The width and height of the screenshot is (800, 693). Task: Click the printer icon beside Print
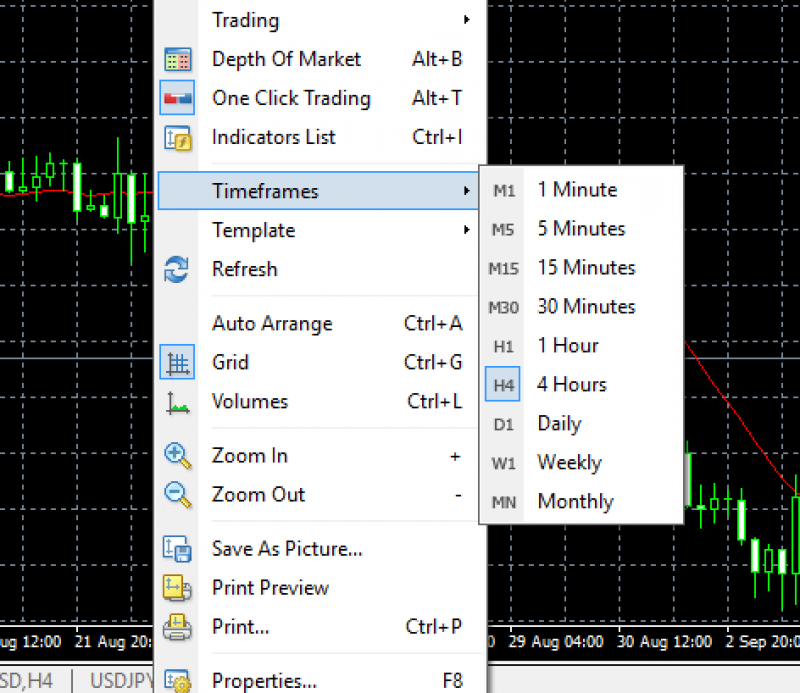point(177,627)
